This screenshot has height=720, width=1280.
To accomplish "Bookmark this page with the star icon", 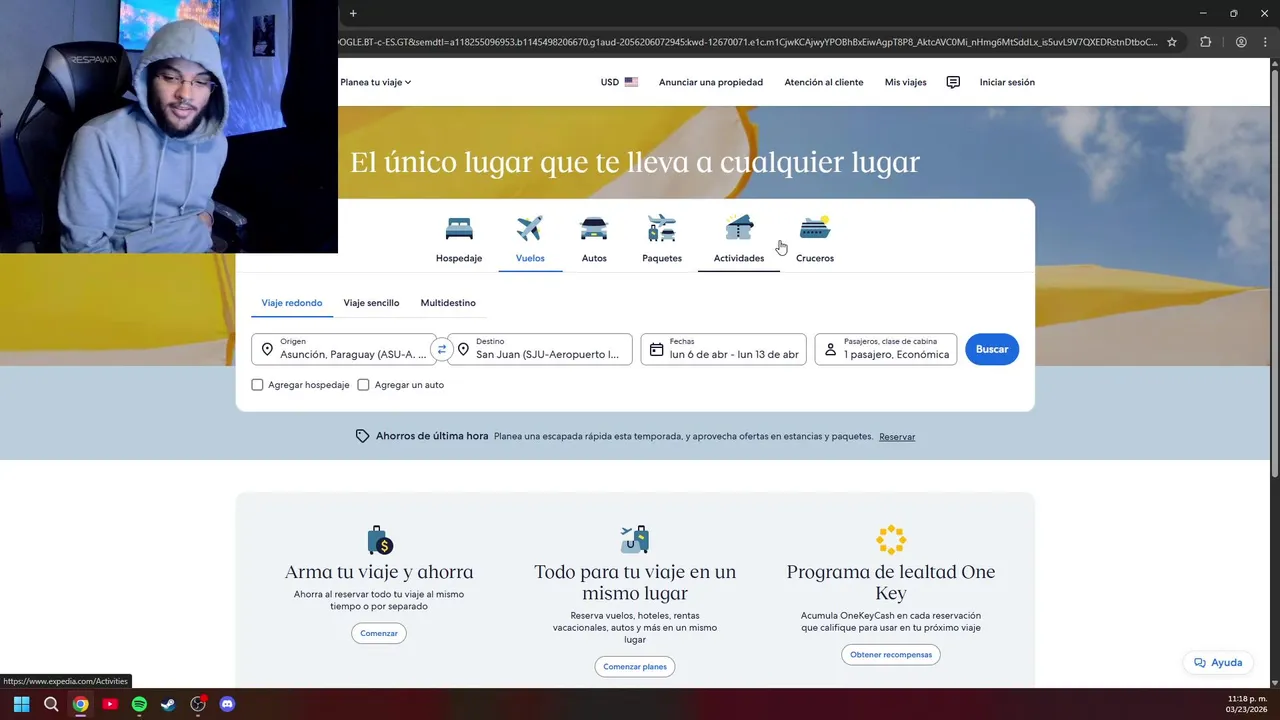I will pyautogui.click(x=1172, y=42).
